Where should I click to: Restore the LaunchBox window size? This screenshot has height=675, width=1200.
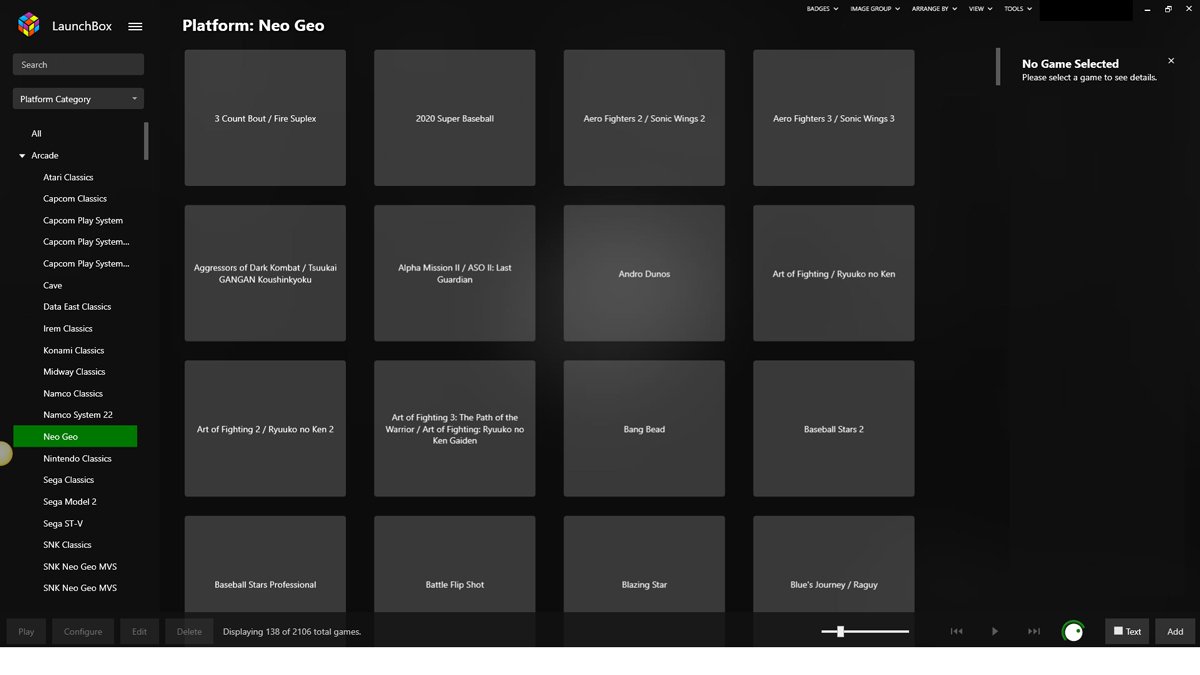point(1168,9)
